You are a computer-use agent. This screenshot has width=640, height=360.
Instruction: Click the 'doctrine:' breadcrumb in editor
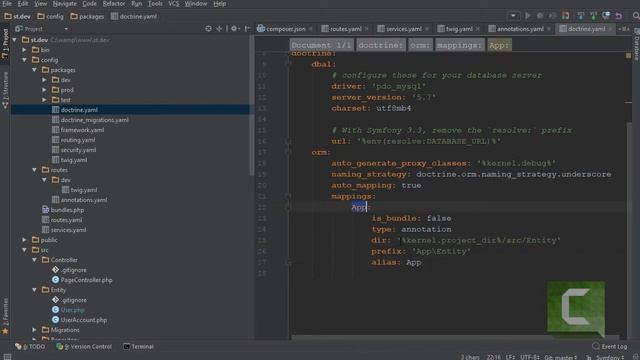(x=381, y=45)
